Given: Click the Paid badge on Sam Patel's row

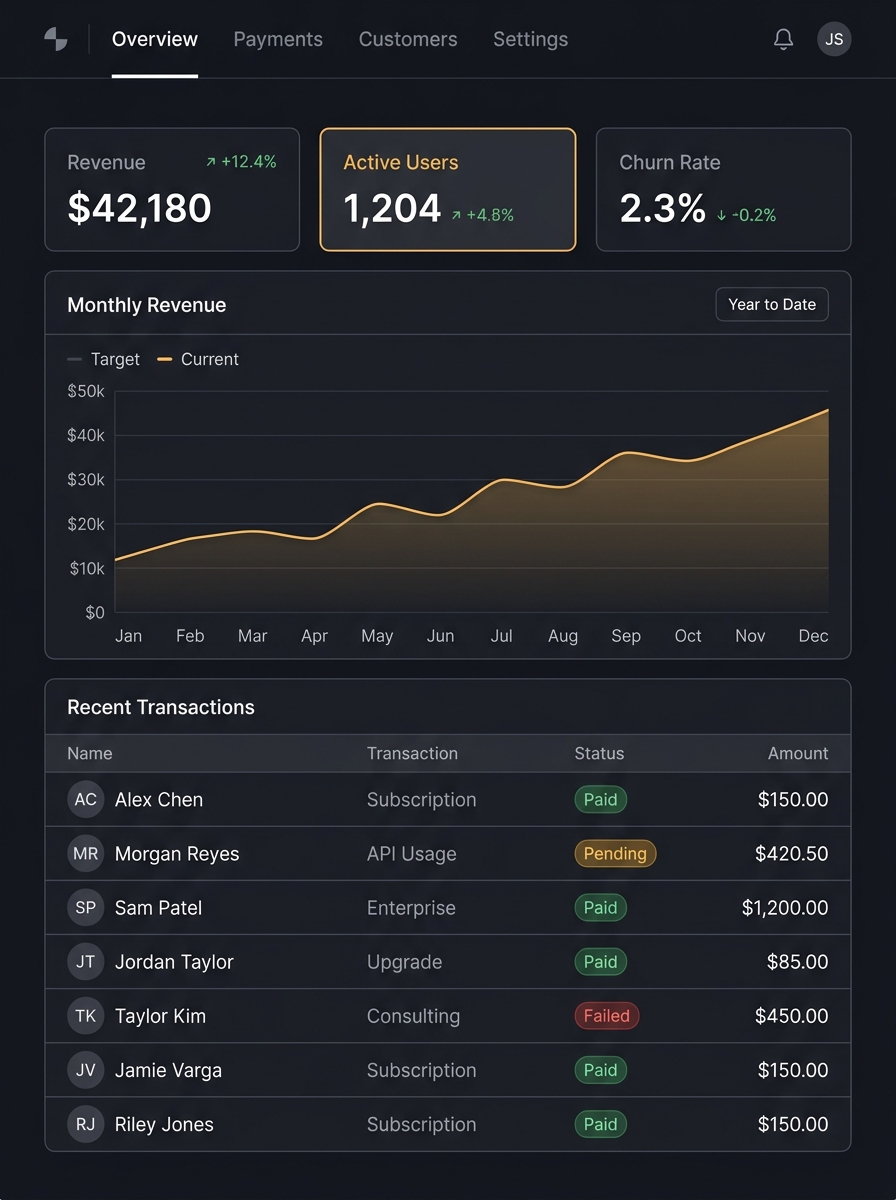Looking at the screenshot, I should (600, 907).
